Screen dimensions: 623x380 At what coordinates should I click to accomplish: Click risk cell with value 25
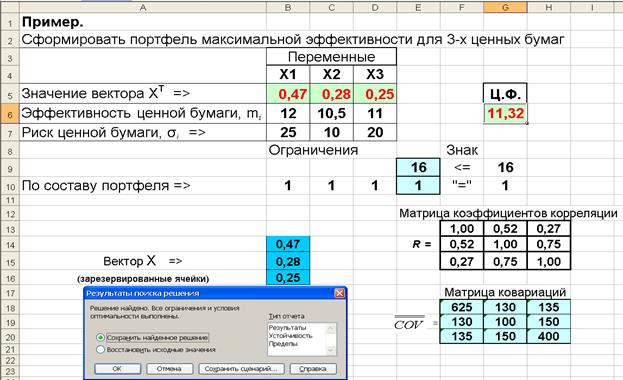288,132
